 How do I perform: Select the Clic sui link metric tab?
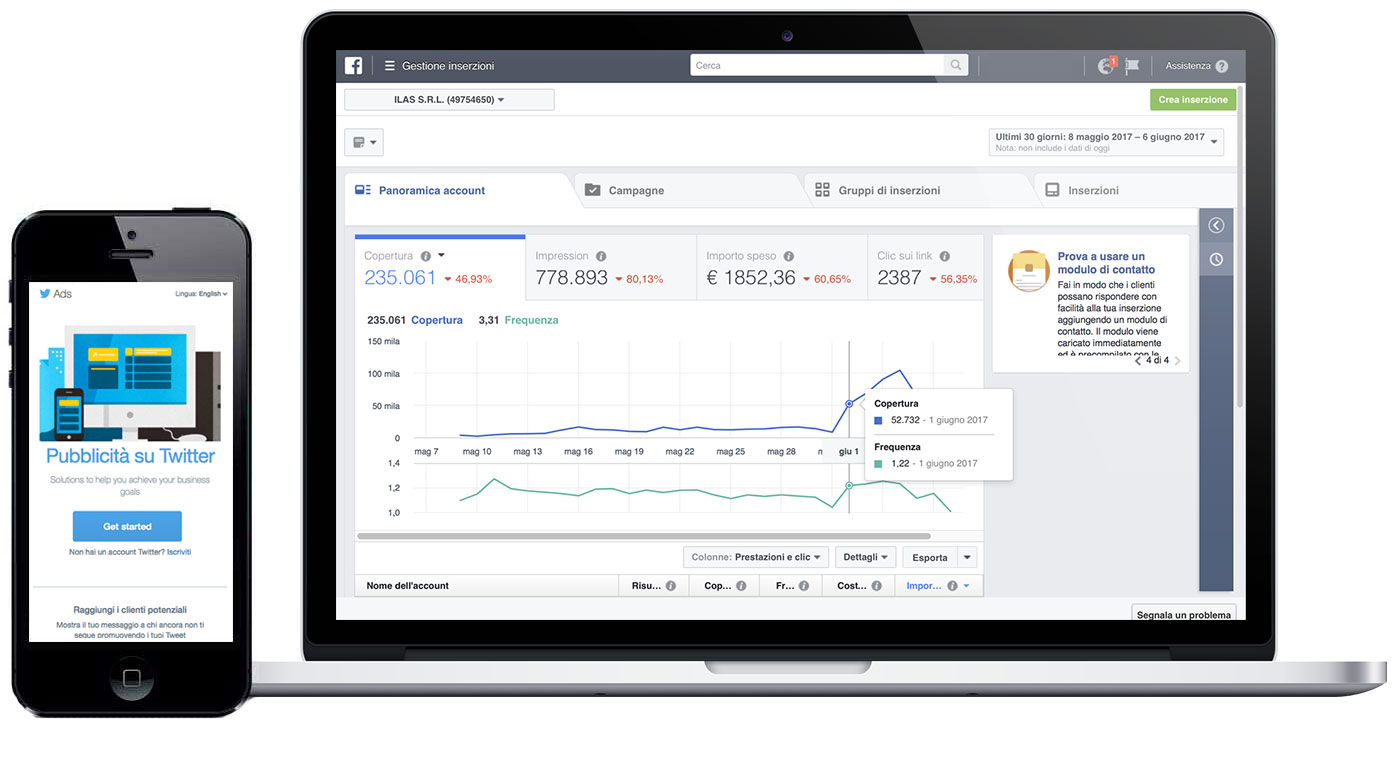926,268
